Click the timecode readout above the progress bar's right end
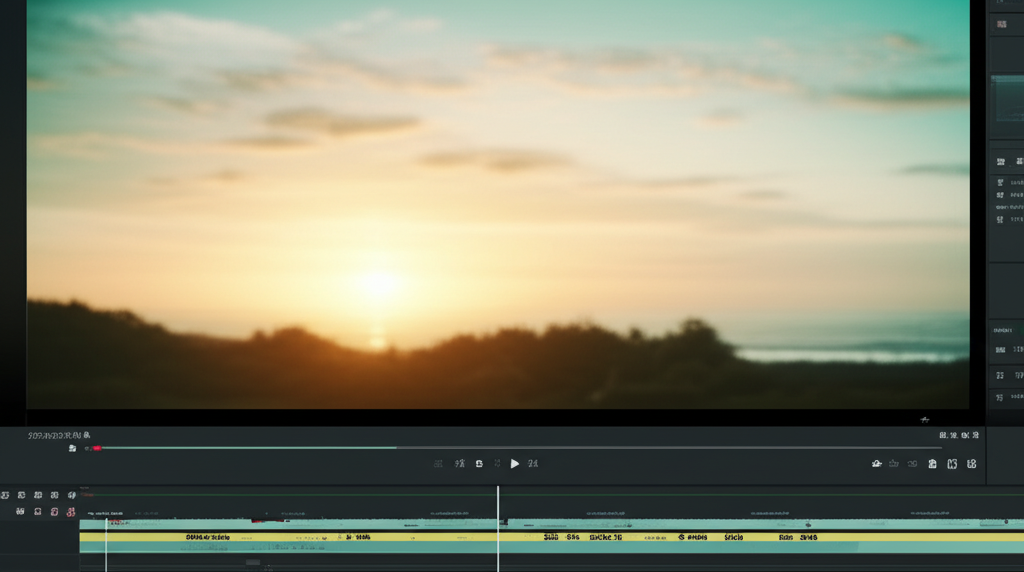Screen dimensions: 1024x572 (x=959, y=435)
